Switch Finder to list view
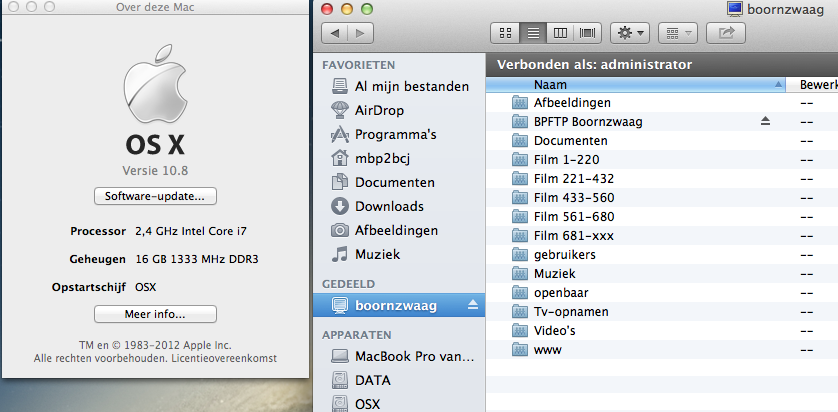This screenshot has height=412, width=838. 533,33
